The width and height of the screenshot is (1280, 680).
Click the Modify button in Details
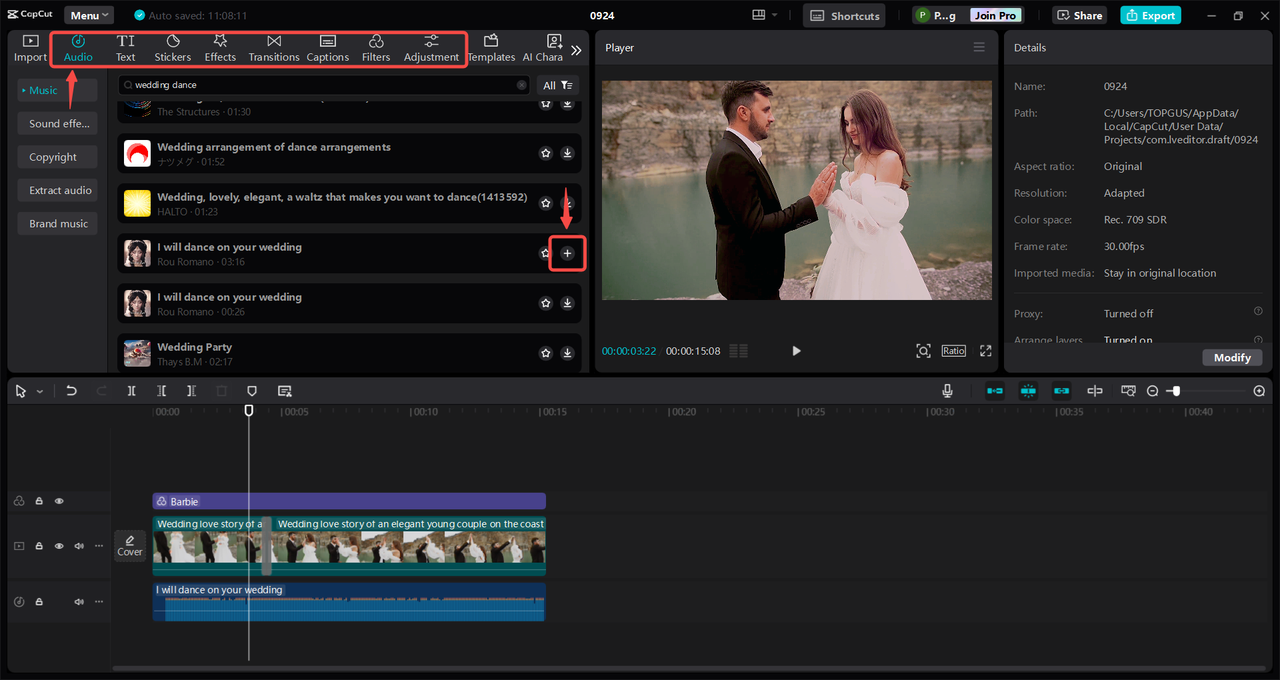click(x=1232, y=357)
